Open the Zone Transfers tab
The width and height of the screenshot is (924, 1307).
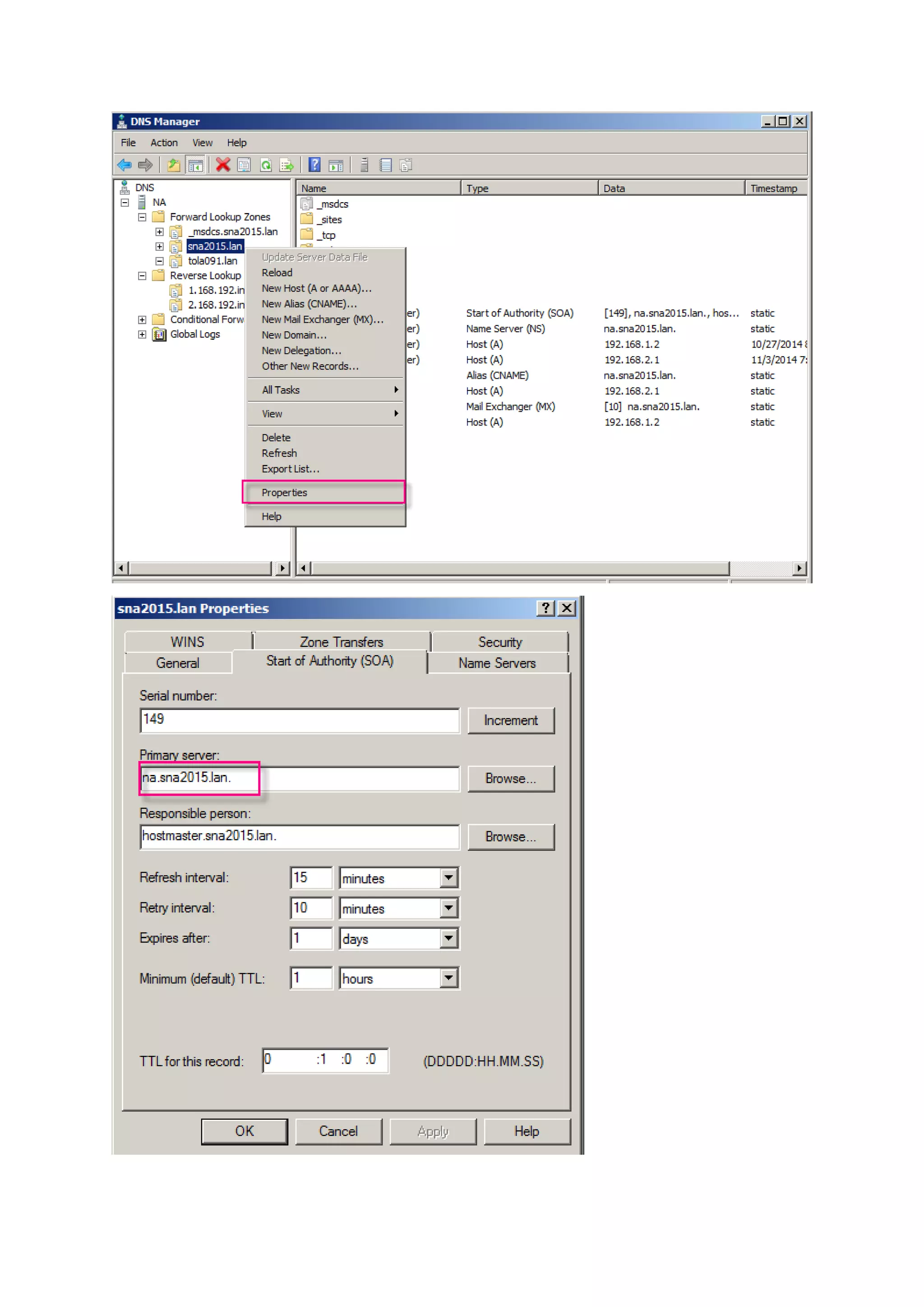[x=342, y=642]
